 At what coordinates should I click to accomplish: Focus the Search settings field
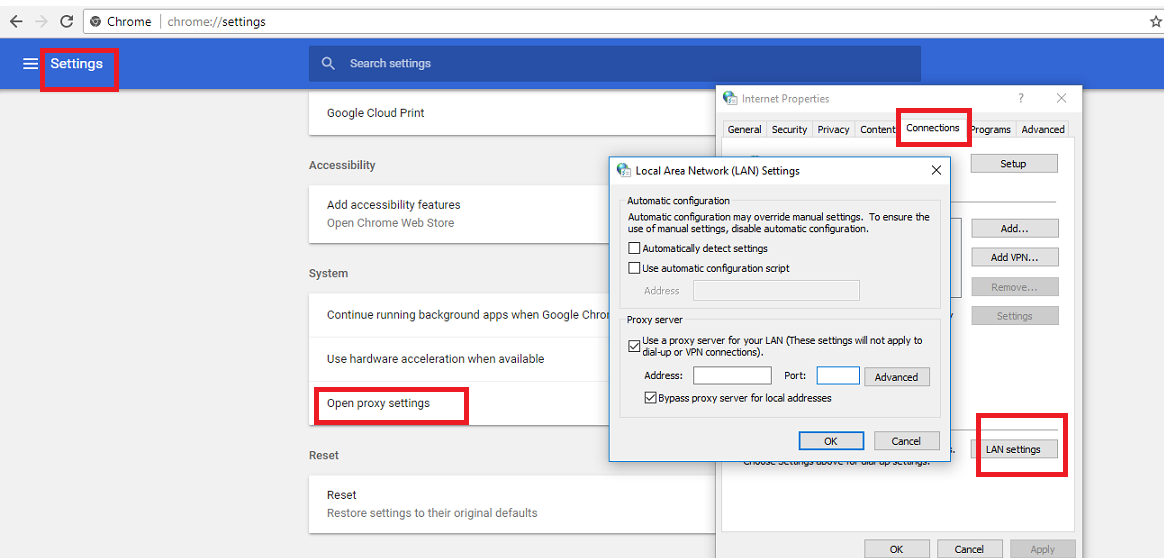tap(615, 64)
